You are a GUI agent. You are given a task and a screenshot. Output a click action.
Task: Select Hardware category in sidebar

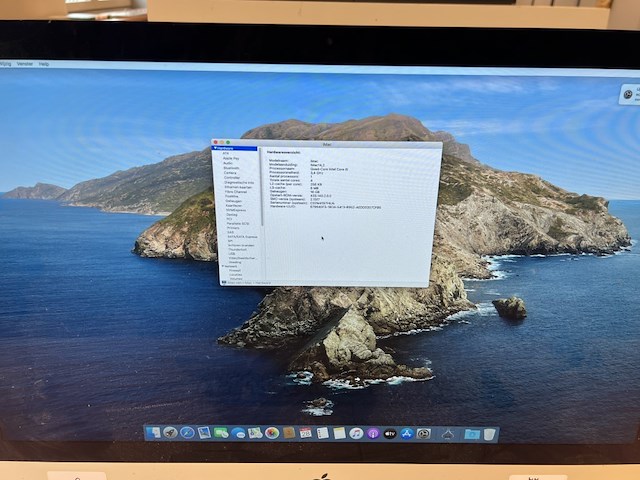coord(231,149)
